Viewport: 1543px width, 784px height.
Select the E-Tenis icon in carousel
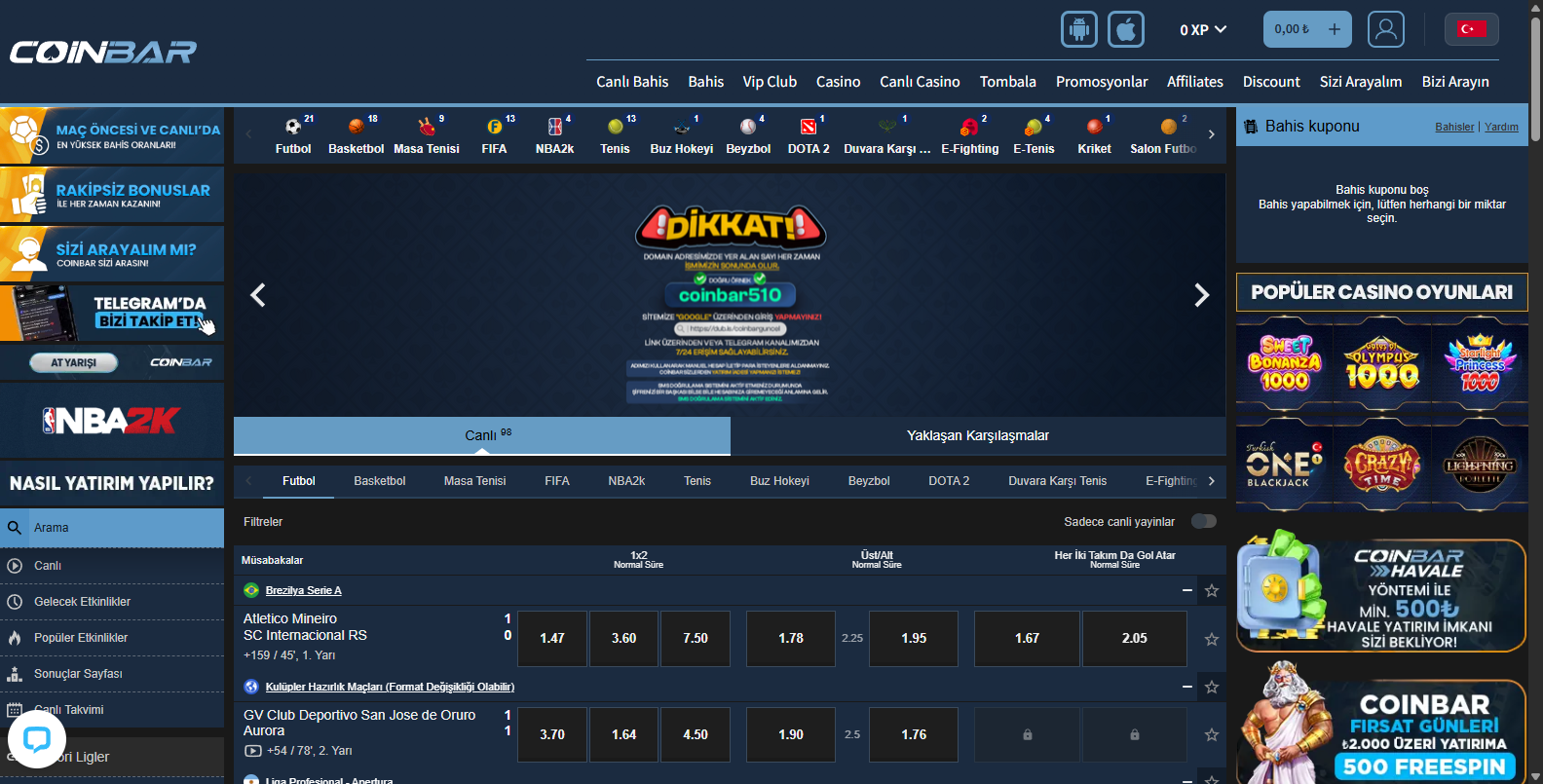pos(1034,127)
